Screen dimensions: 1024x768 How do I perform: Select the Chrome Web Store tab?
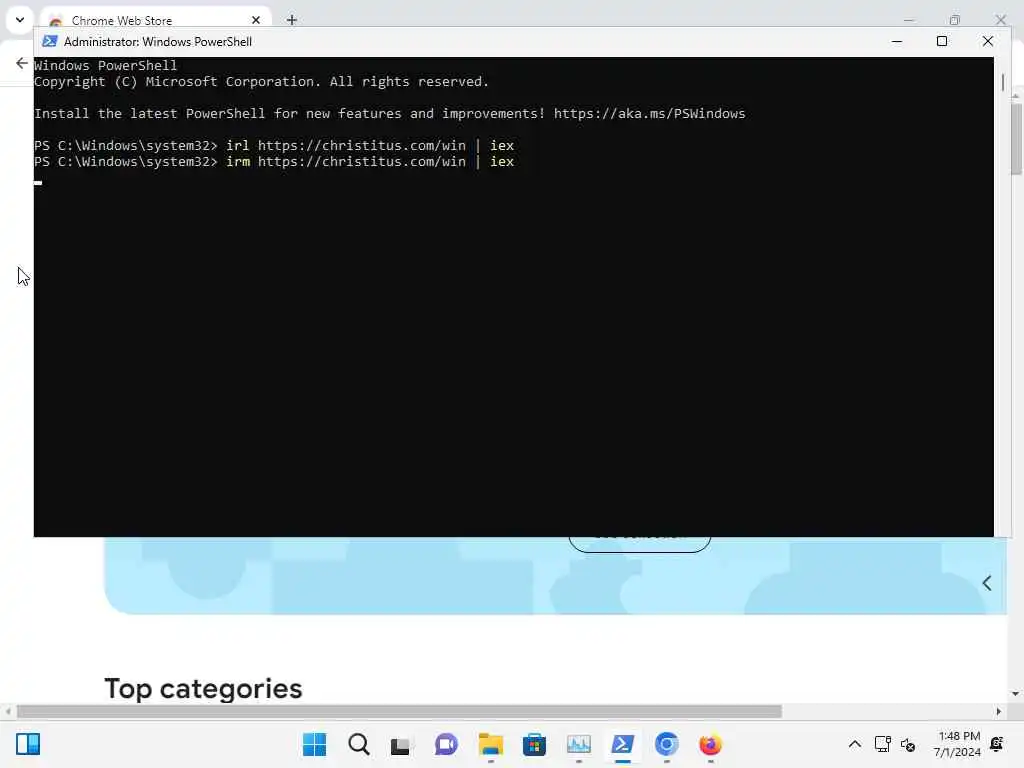(155, 20)
